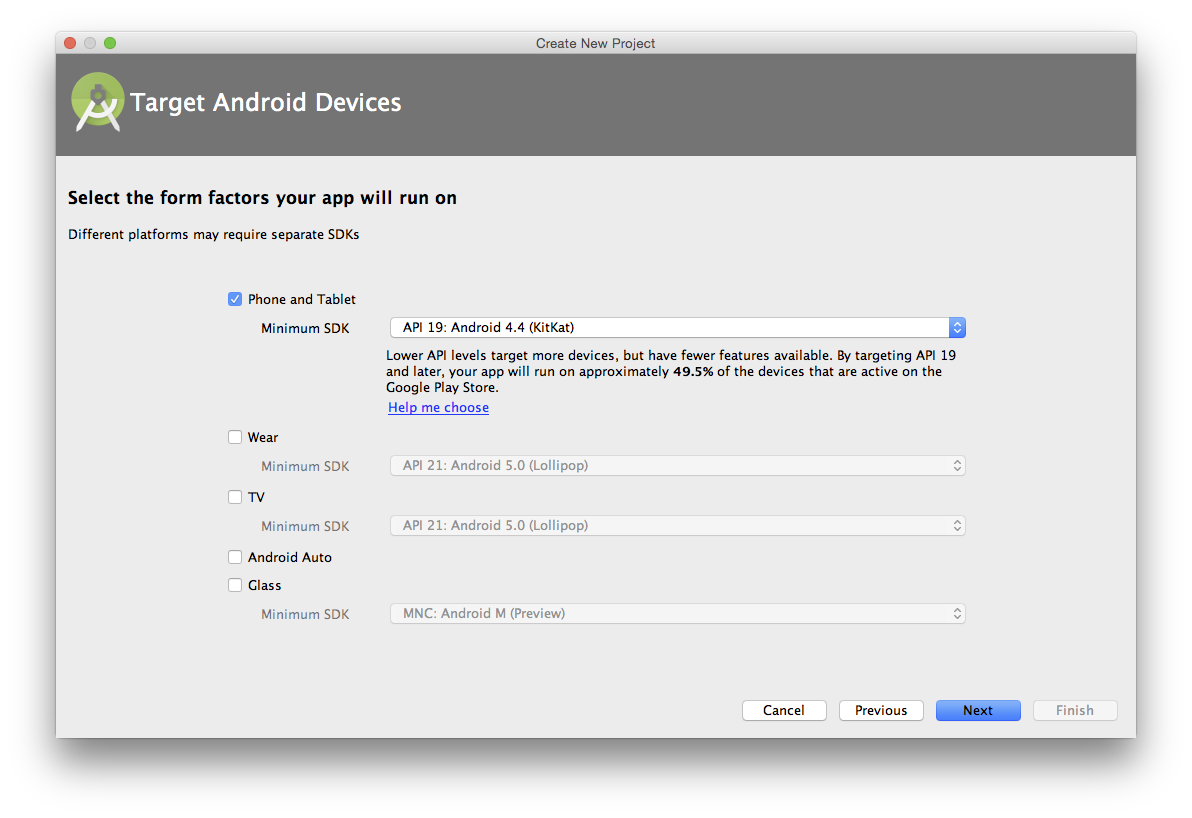Image resolution: width=1192 pixels, height=818 pixels.
Task: Expand the Glass MNC Android M dropdown
Action: click(677, 614)
